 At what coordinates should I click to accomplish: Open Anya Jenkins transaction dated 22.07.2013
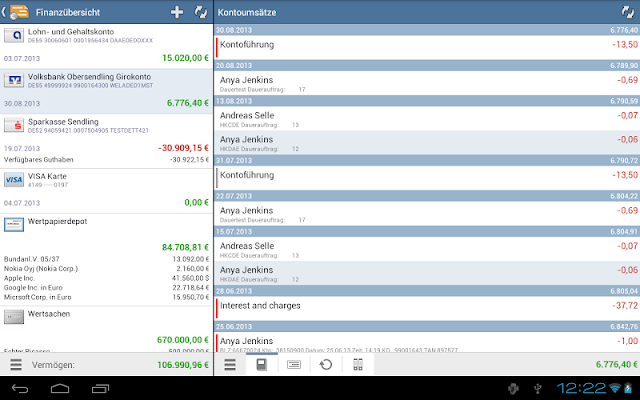[x=427, y=213]
